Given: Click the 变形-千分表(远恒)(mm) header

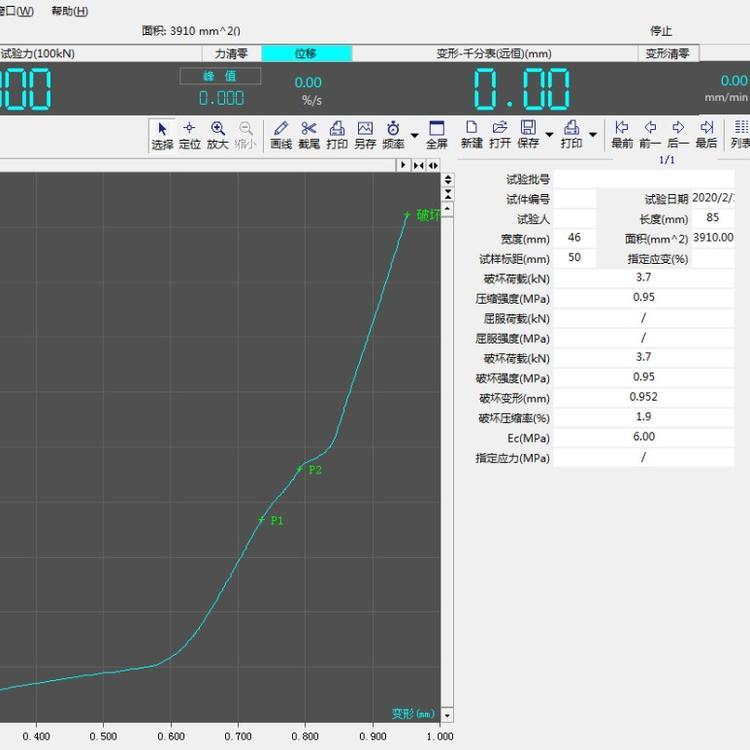Looking at the screenshot, I should 494,54.
